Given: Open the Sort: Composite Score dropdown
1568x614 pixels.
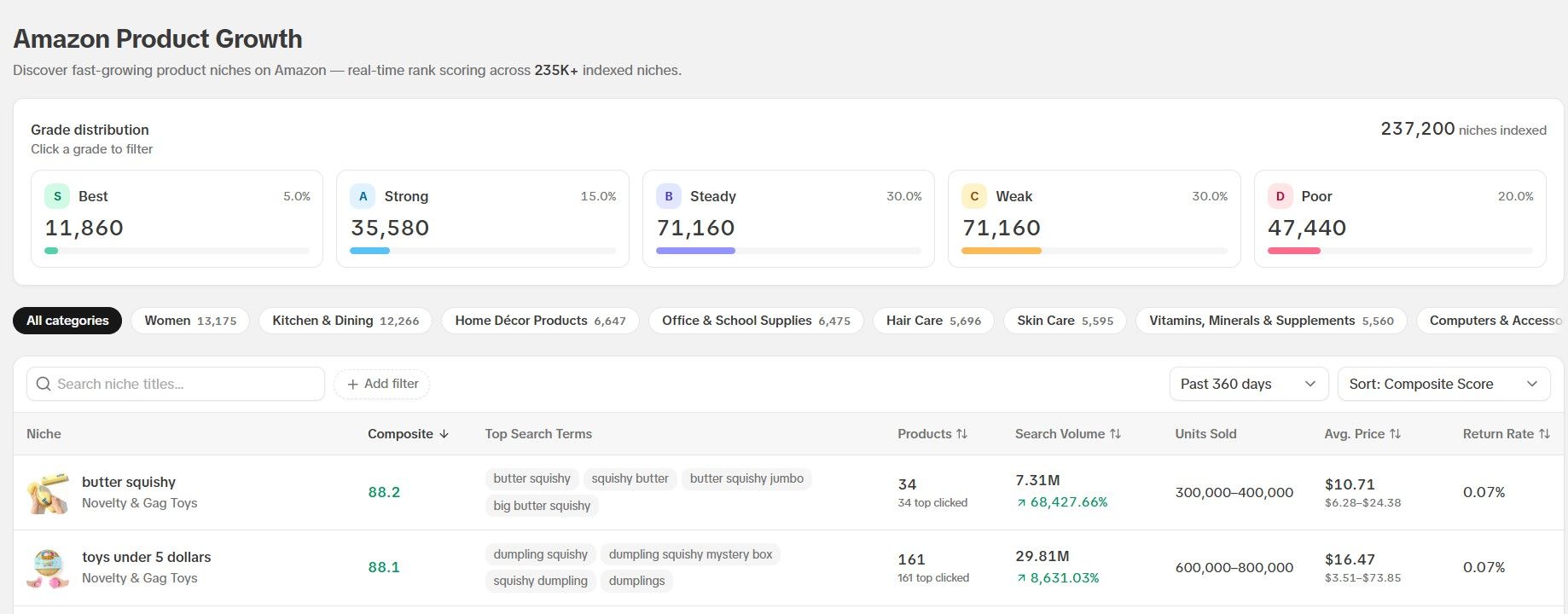Looking at the screenshot, I should [x=1443, y=384].
